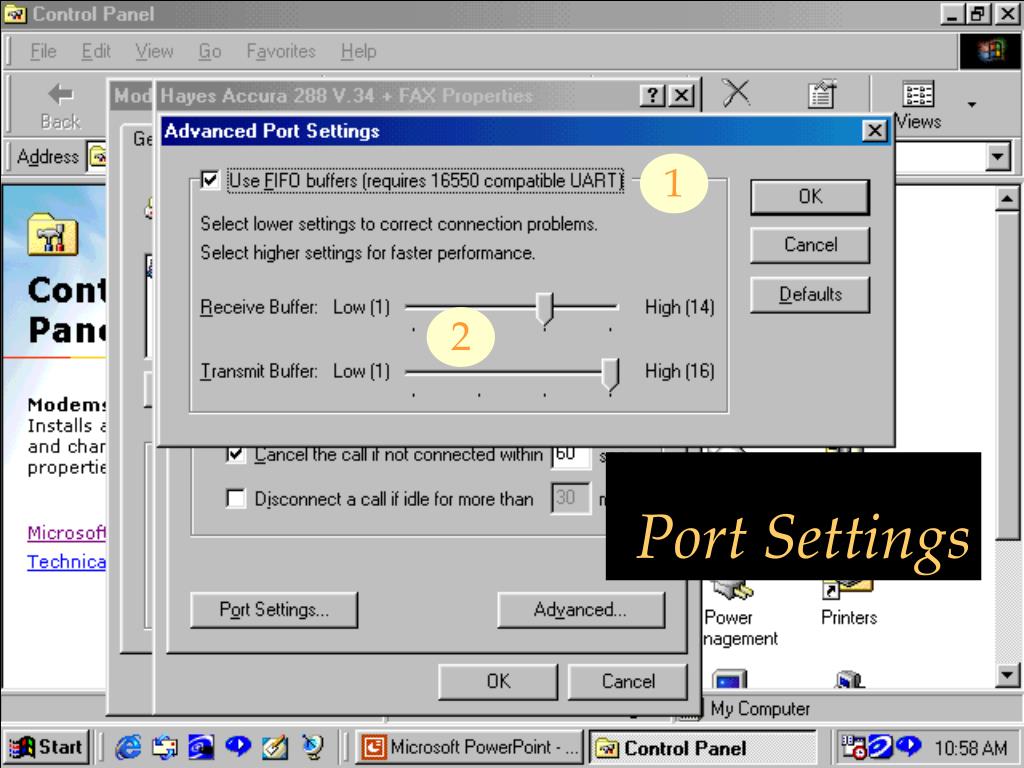Click the Advanced... button

[581, 610]
